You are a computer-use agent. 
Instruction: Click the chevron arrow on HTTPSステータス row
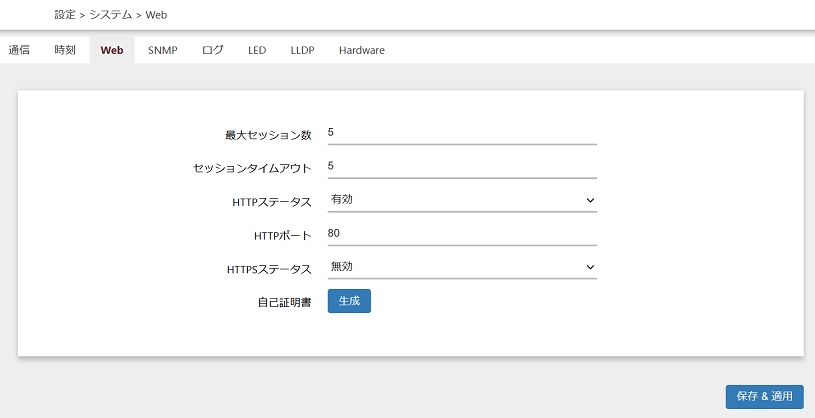coord(589,267)
